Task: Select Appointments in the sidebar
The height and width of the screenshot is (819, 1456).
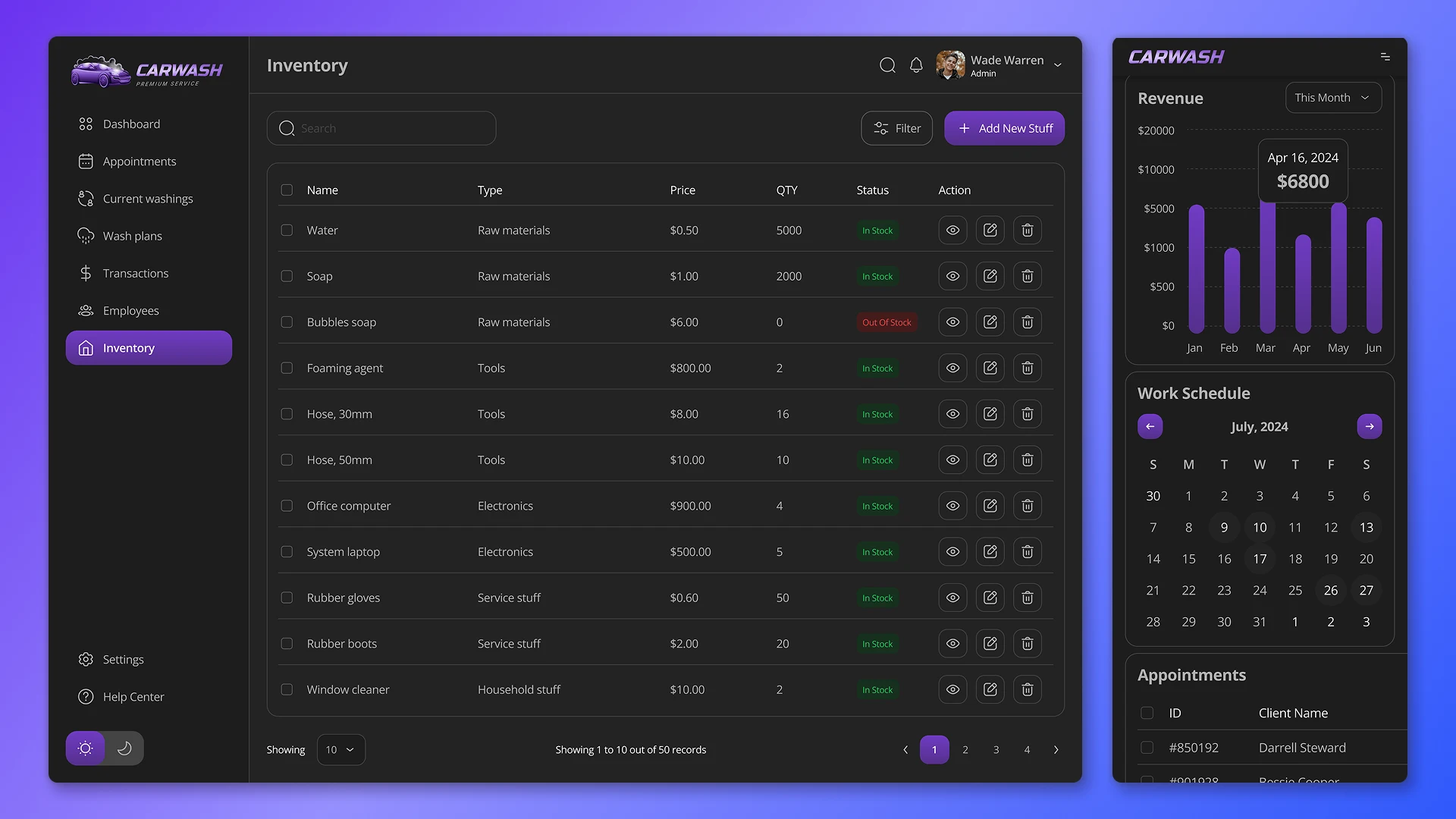Action: (x=140, y=161)
